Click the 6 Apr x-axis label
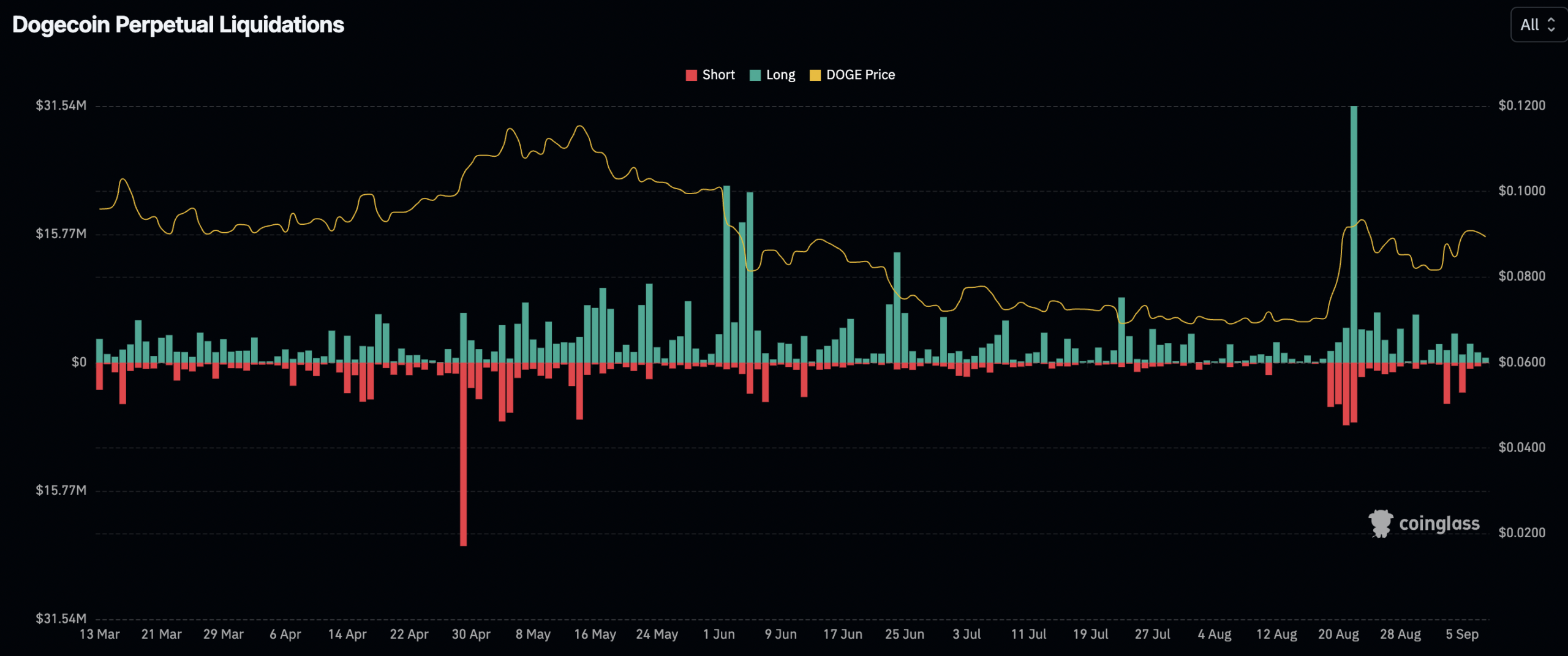 pos(285,634)
